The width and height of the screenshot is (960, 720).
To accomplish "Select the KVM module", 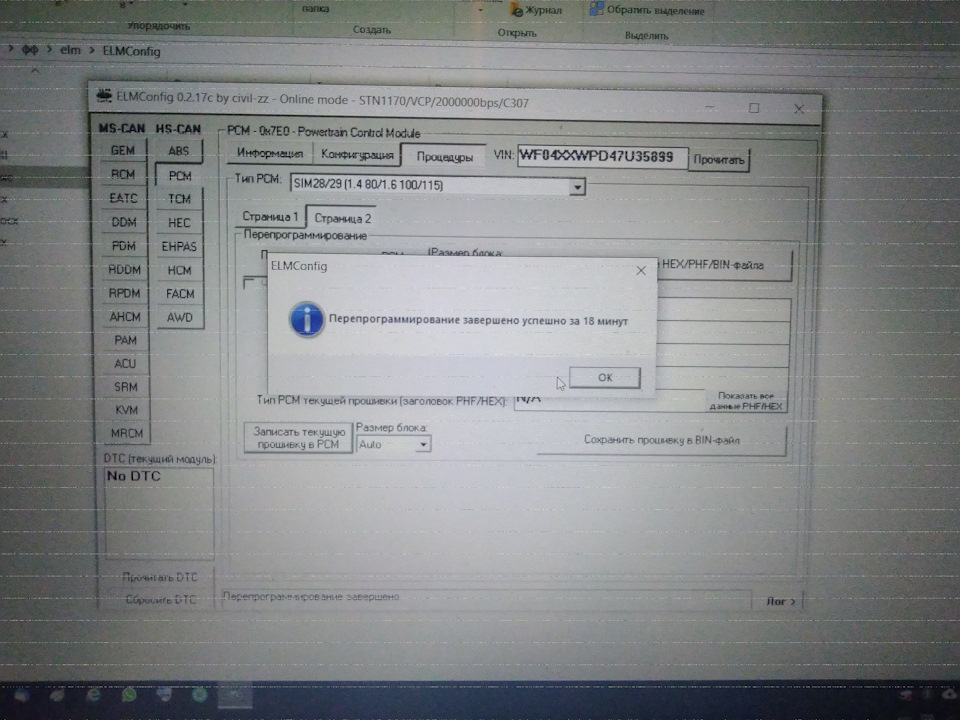I will (126, 410).
